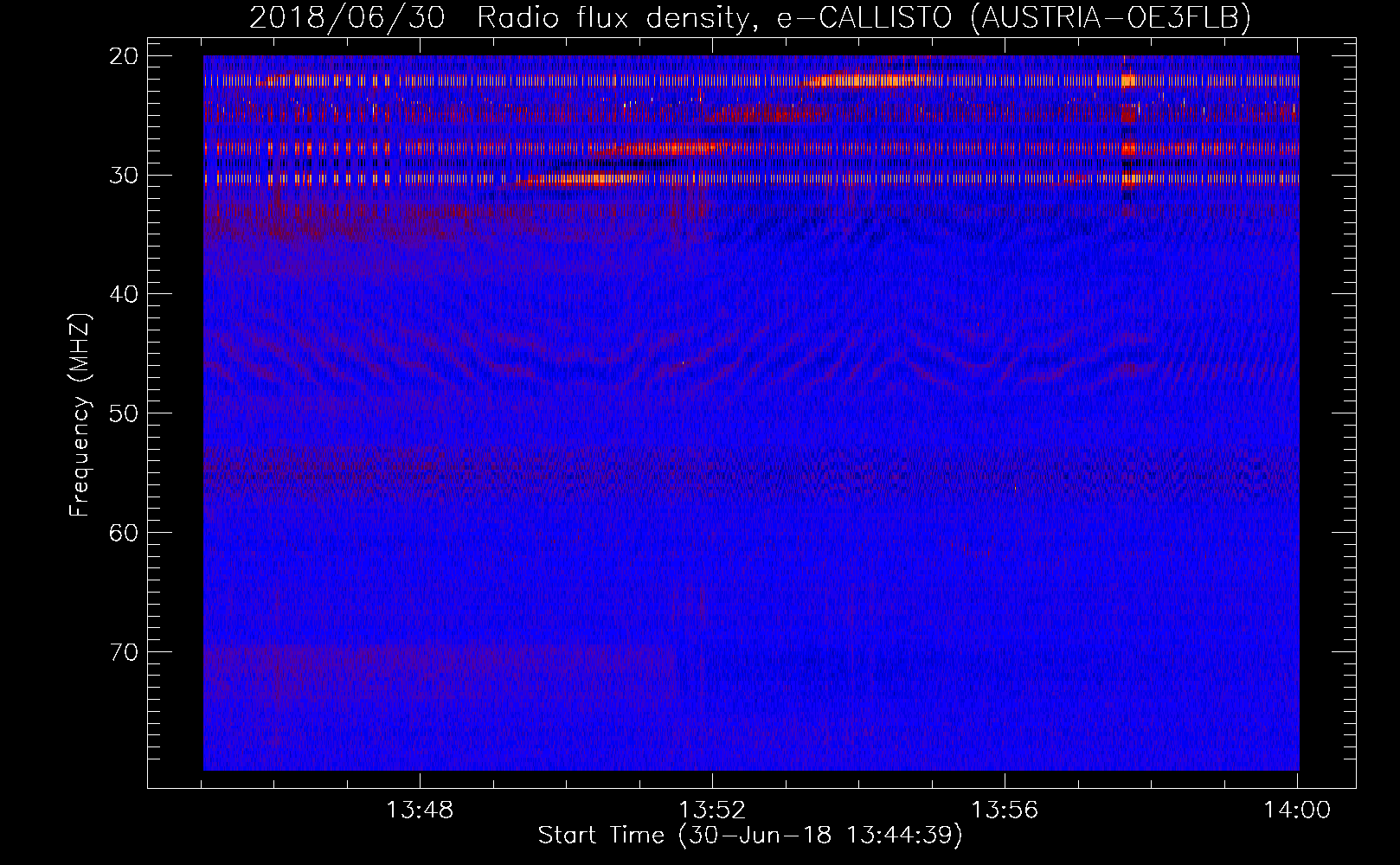This screenshot has height=865, width=1400.
Task: Click the 13:52 time tick label
Action: coord(712,811)
